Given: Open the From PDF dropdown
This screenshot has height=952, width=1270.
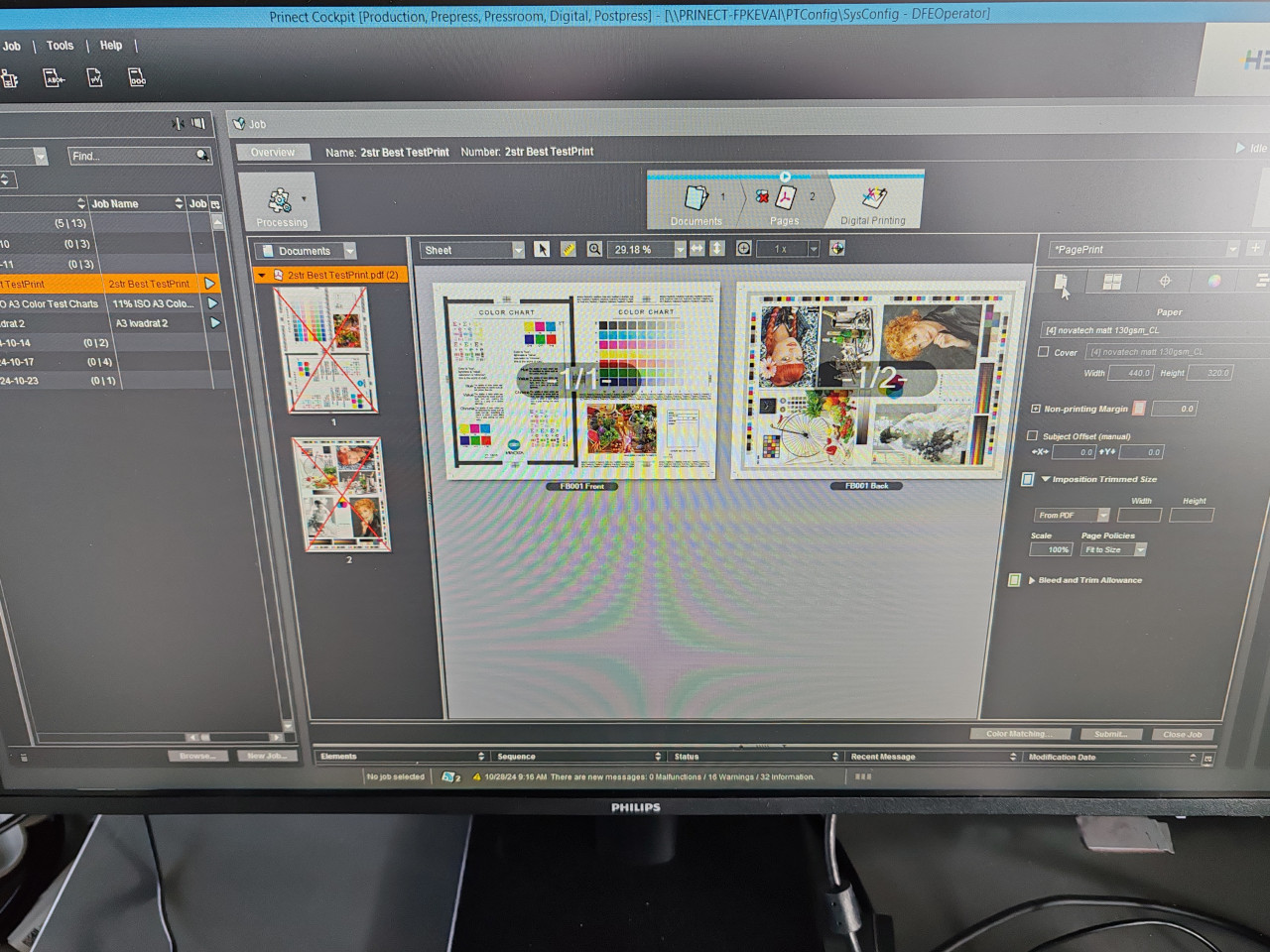Looking at the screenshot, I should pos(1072,515).
